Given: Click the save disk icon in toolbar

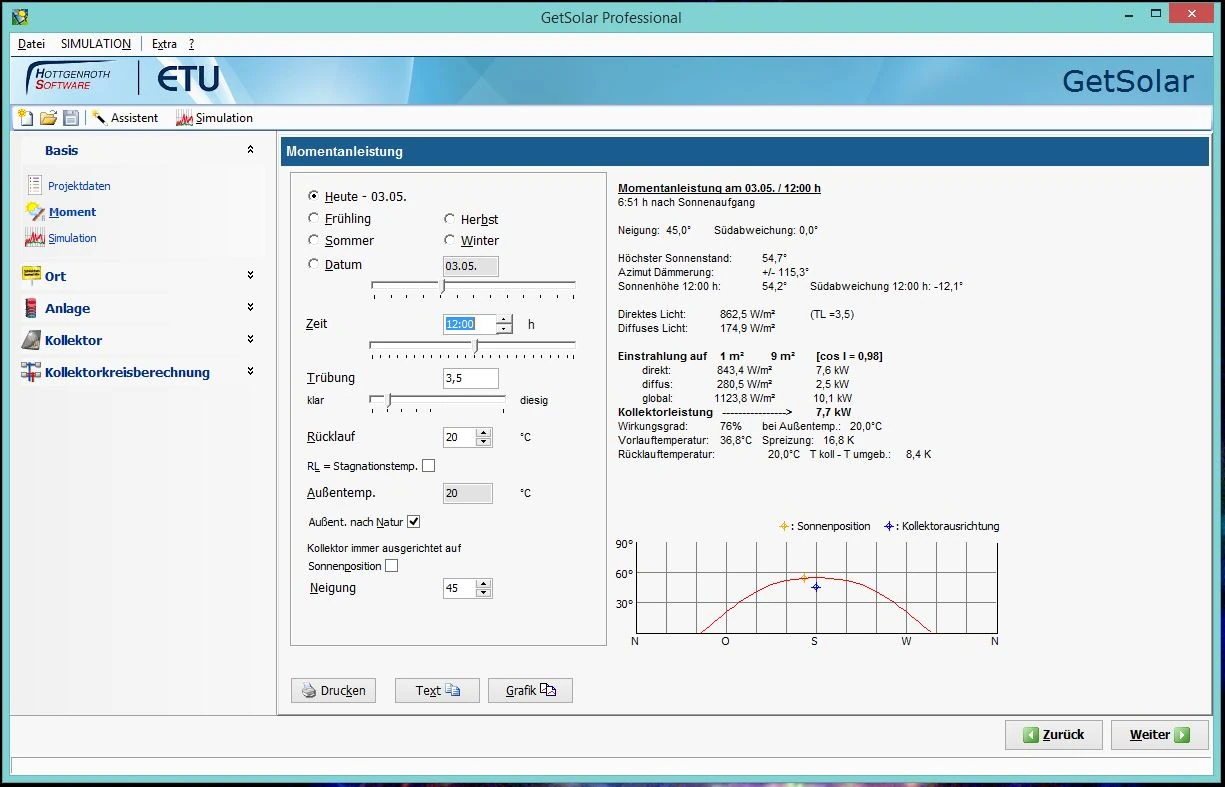Looking at the screenshot, I should [x=71, y=118].
